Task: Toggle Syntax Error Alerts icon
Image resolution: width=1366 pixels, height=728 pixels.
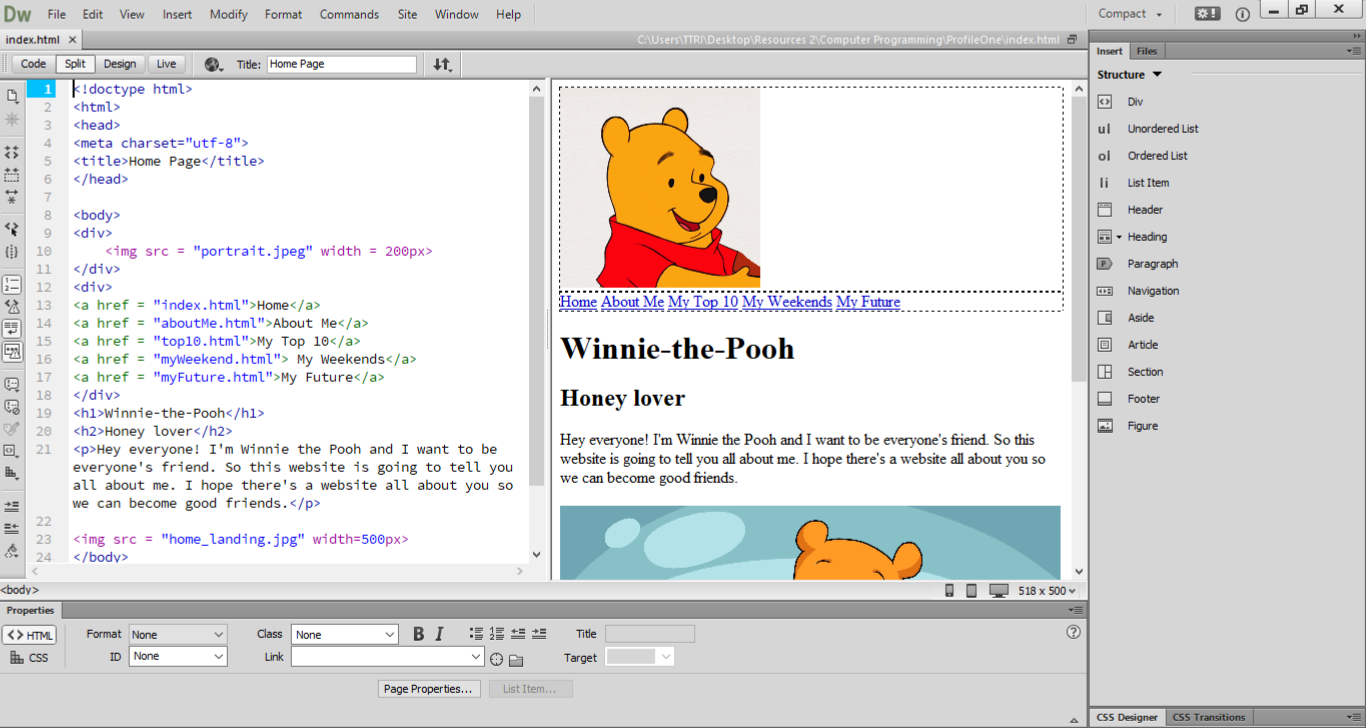Action: 12,352
